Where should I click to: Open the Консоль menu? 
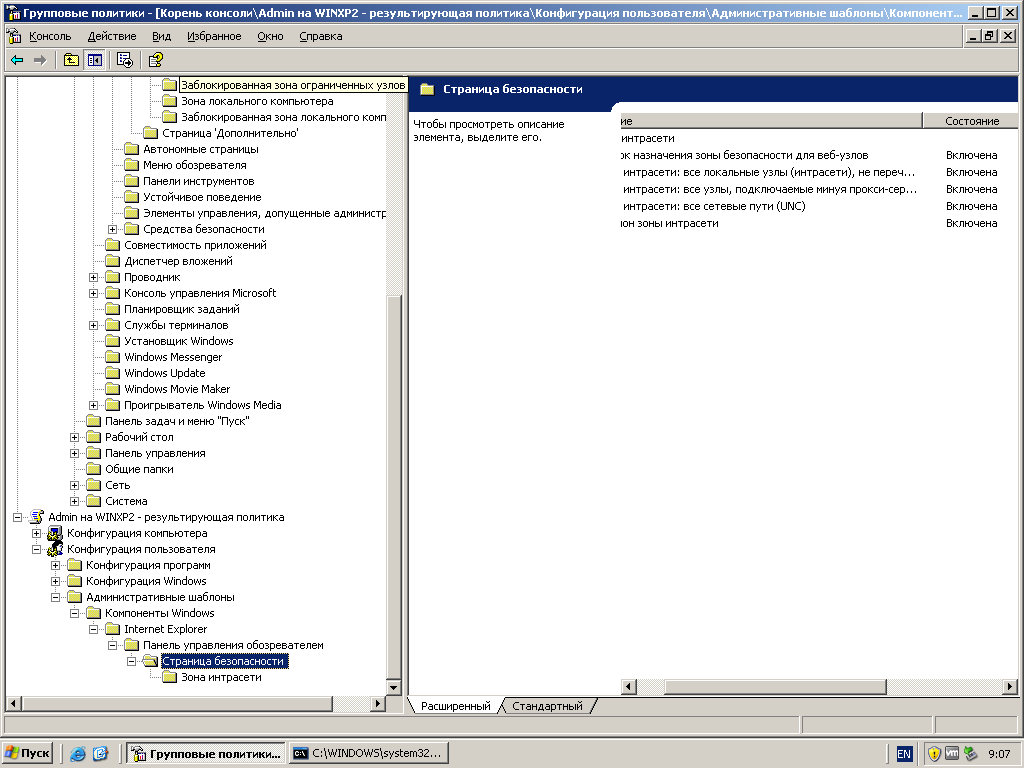[x=50, y=37]
